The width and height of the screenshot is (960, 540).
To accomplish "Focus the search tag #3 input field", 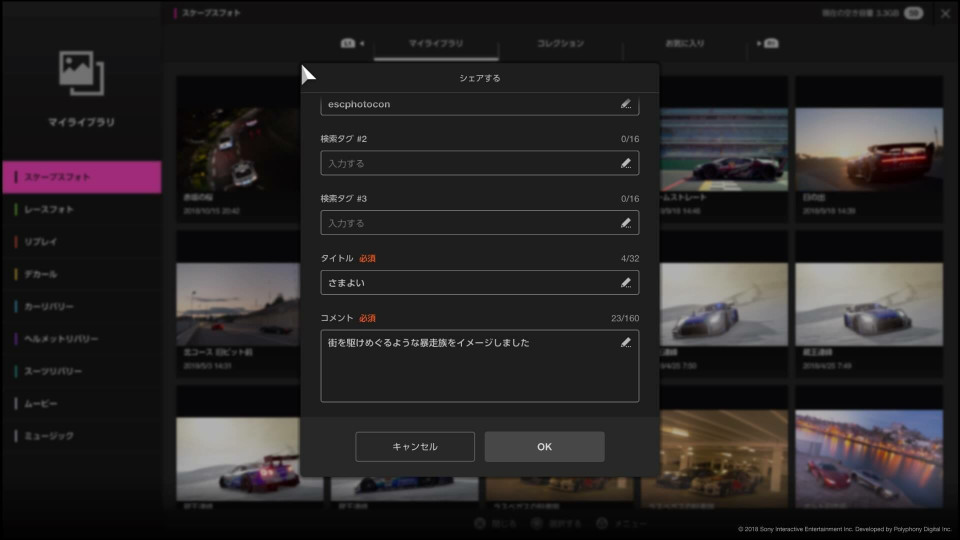I will (x=479, y=223).
